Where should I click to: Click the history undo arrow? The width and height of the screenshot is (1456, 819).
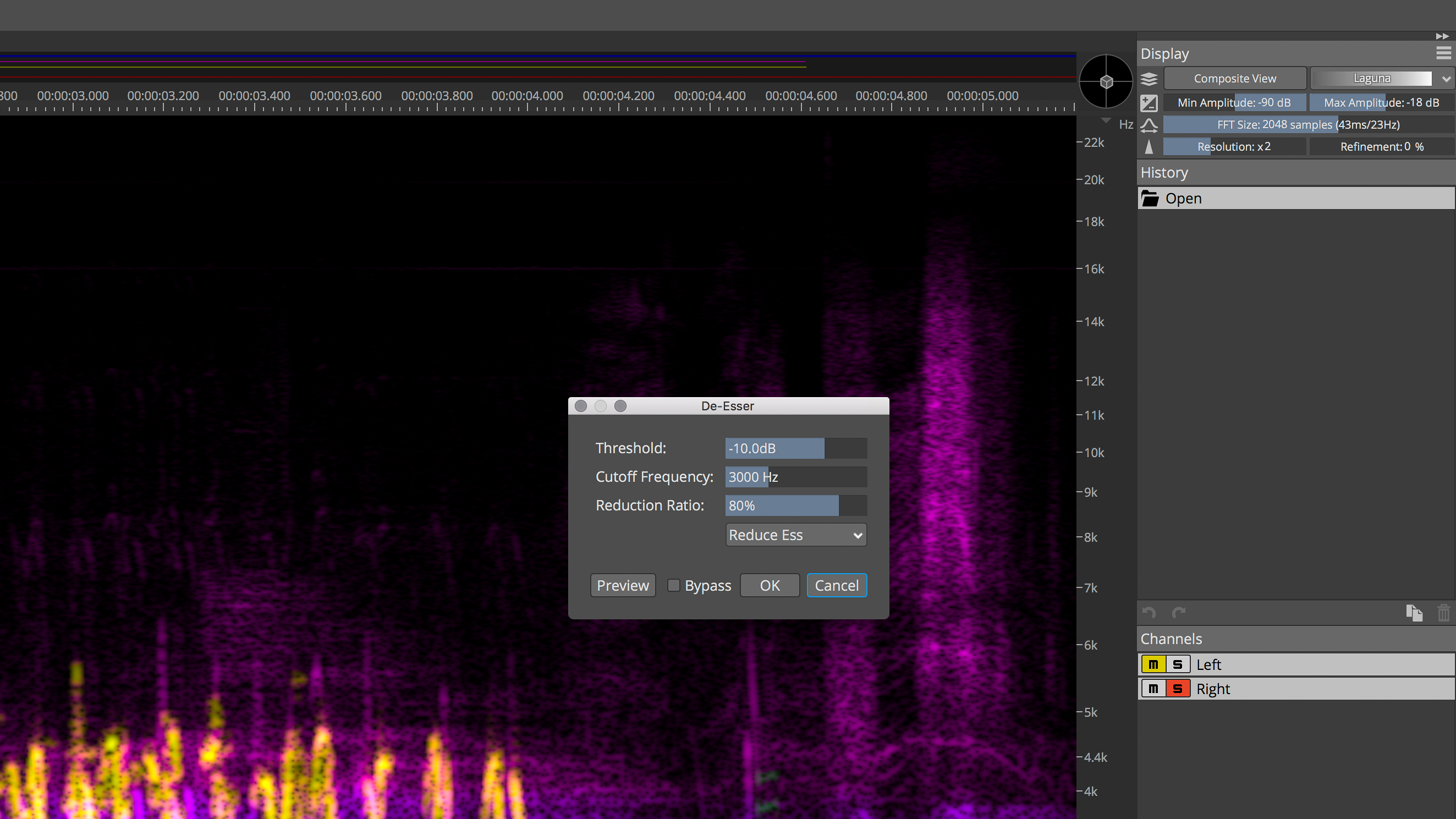1149,613
